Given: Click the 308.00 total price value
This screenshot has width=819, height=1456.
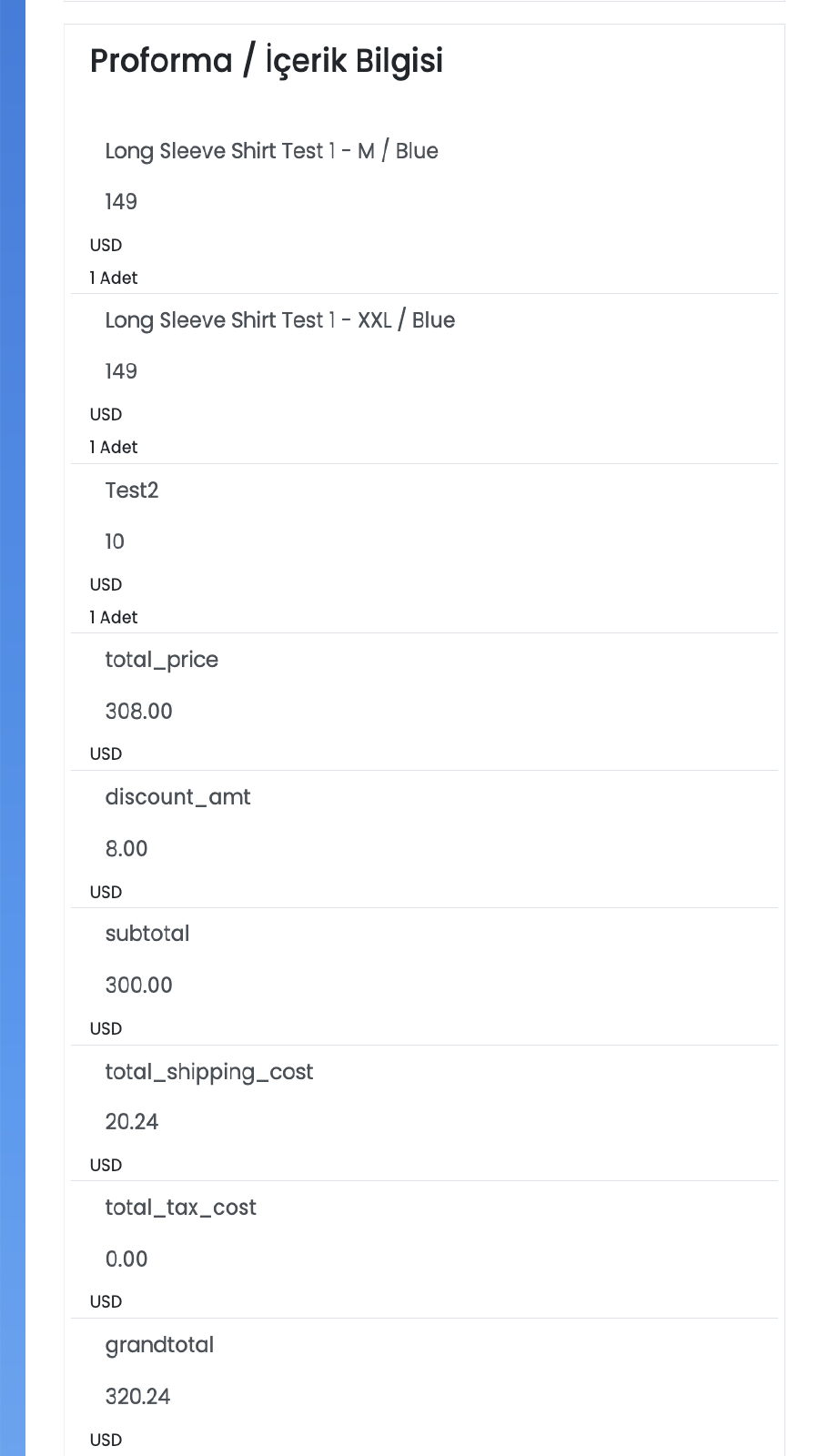Looking at the screenshot, I should pos(138,712).
